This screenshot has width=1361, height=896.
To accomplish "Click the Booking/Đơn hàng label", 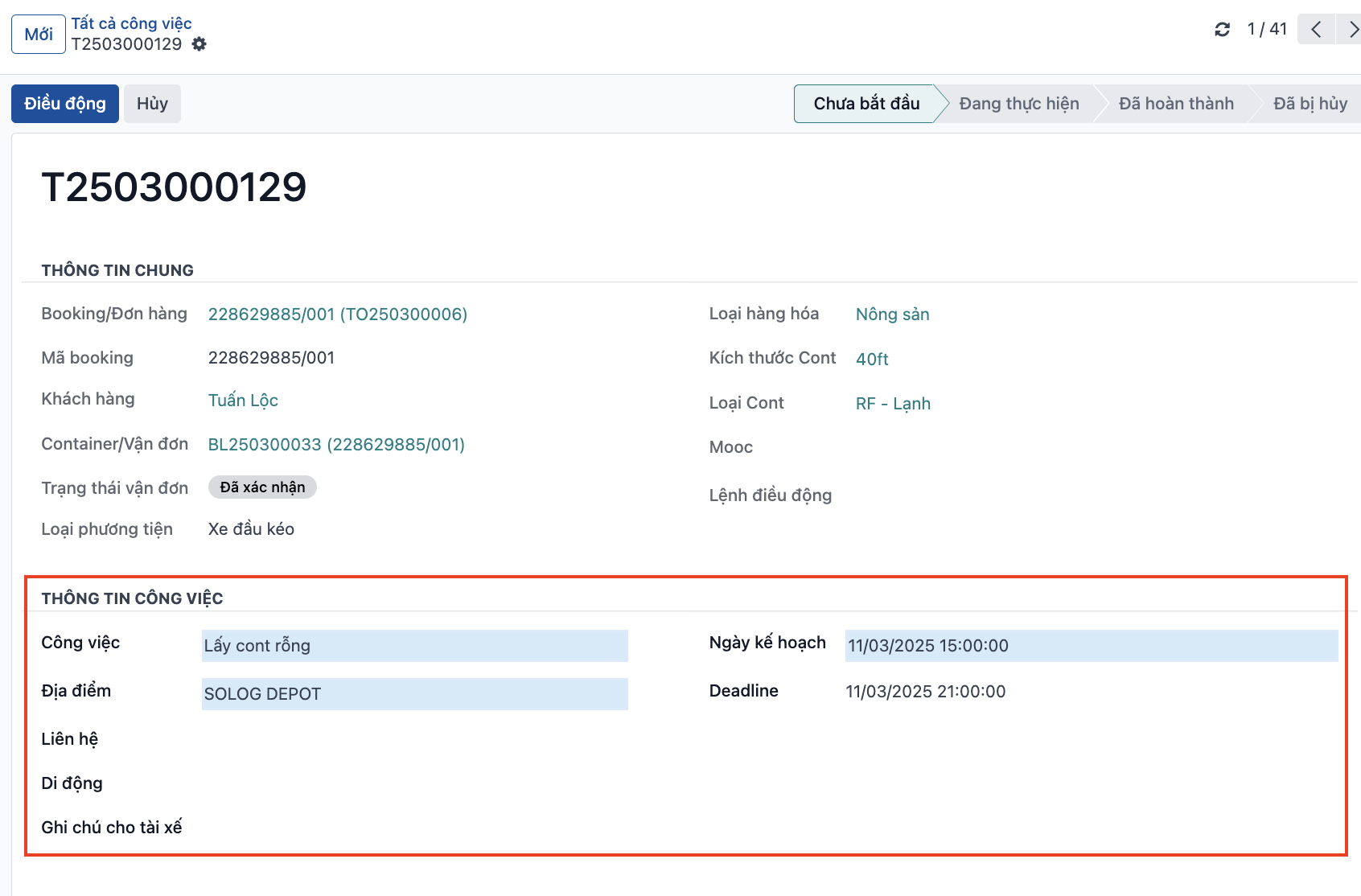I will [x=114, y=314].
